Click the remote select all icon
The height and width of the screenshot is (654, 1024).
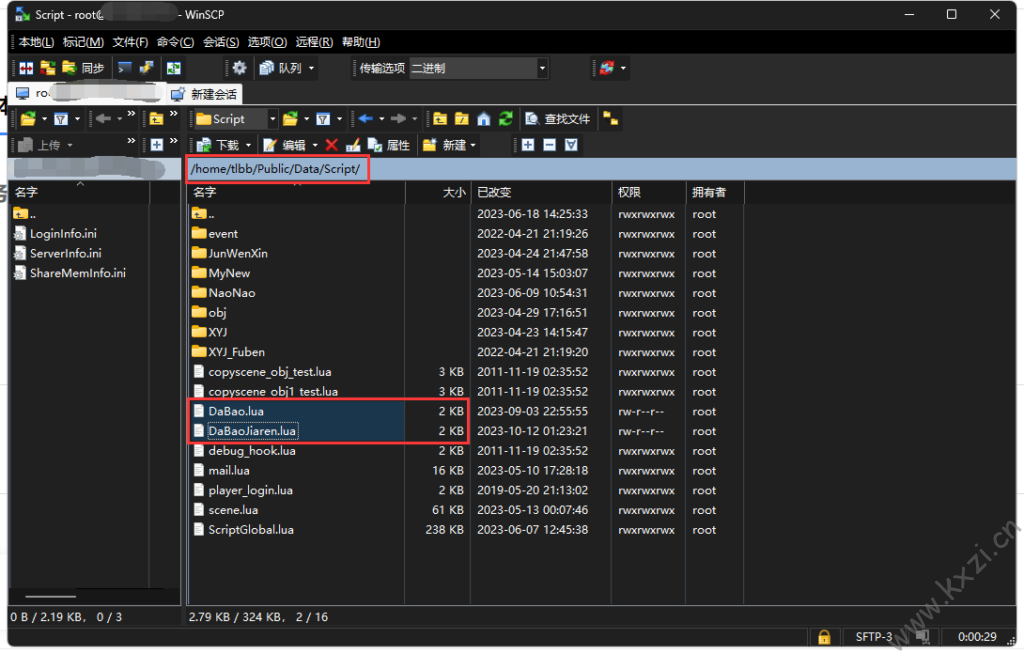point(571,145)
